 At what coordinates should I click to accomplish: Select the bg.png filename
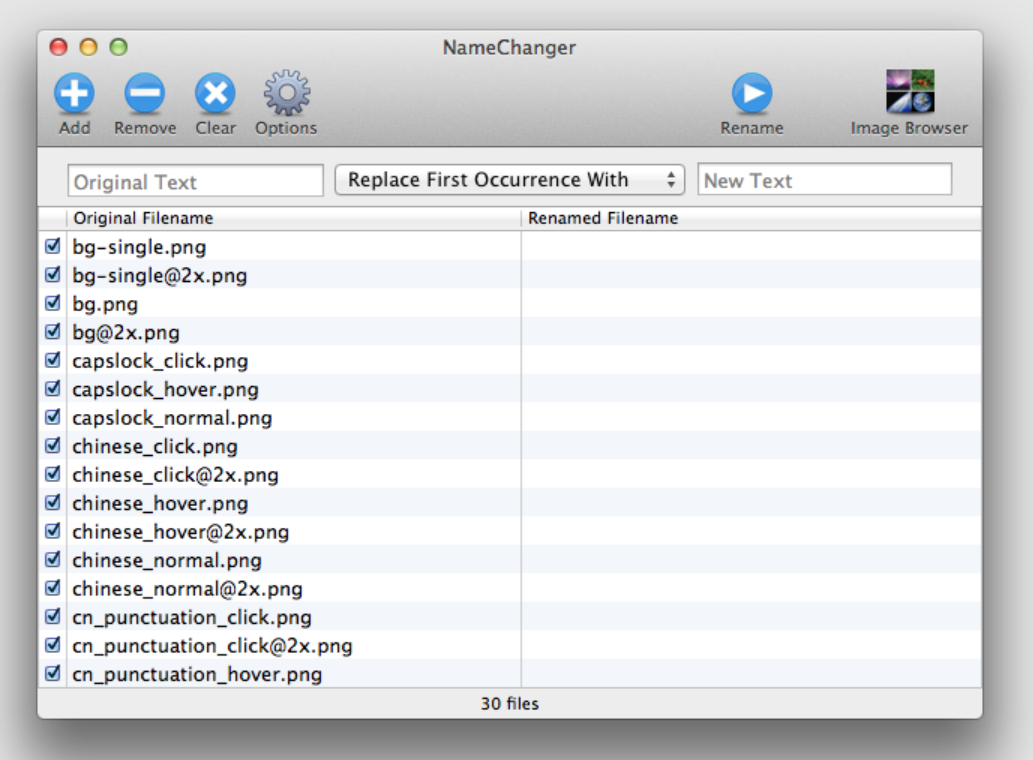105,304
